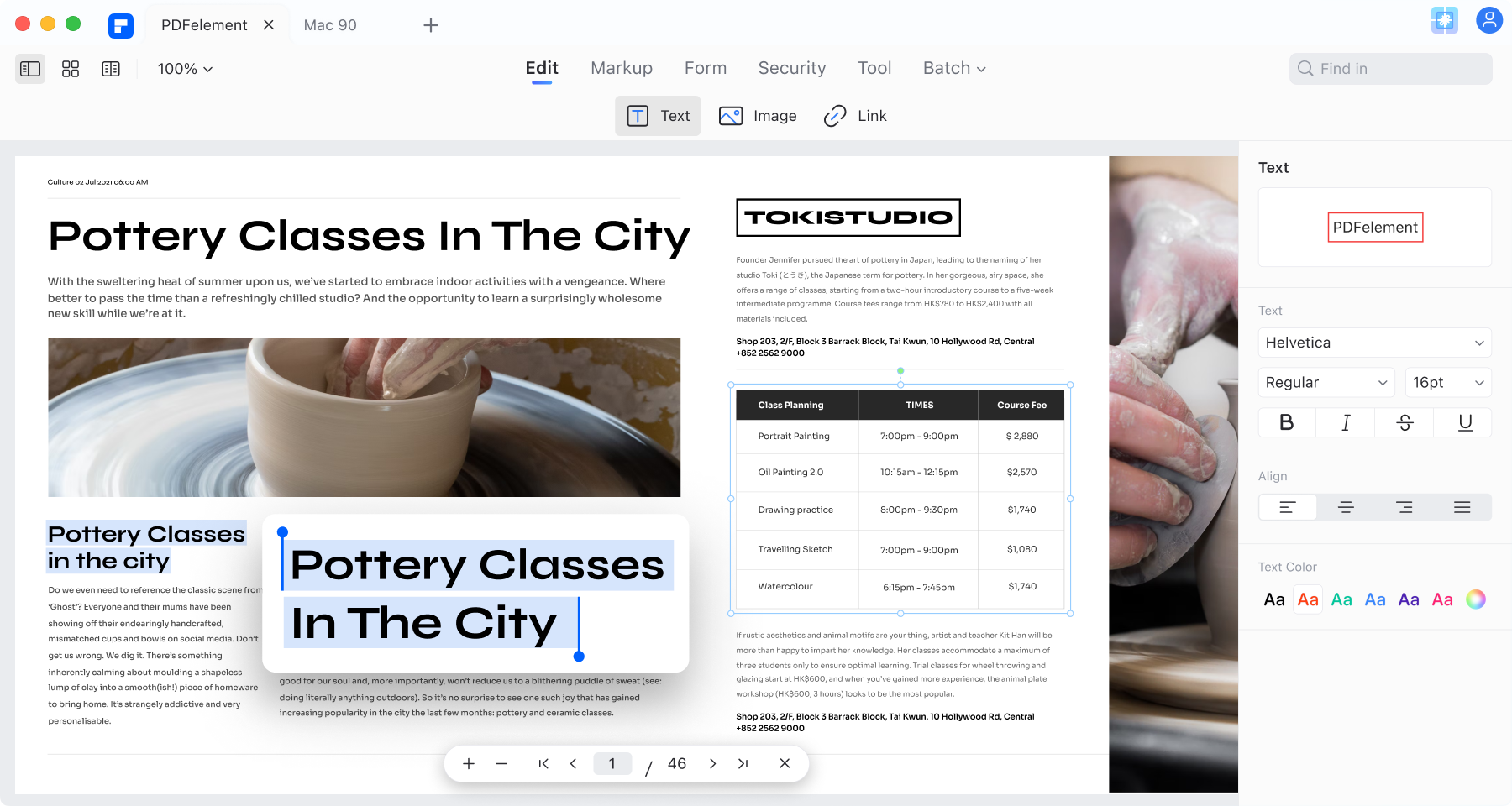Go to the next page with arrow button
Image resolution: width=1512 pixels, height=806 pixels.
coord(711,763)
